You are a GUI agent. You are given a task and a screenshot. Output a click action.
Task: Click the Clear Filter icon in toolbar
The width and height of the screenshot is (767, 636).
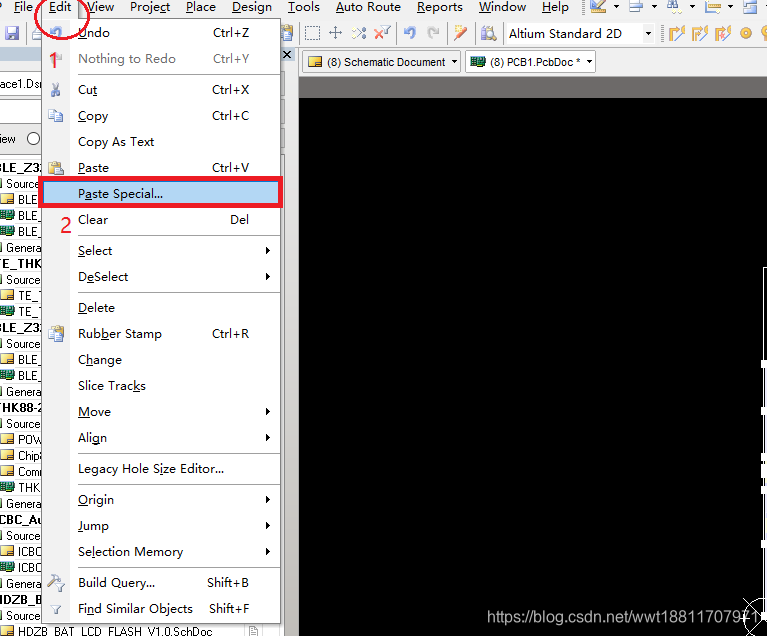click(382, 34)
